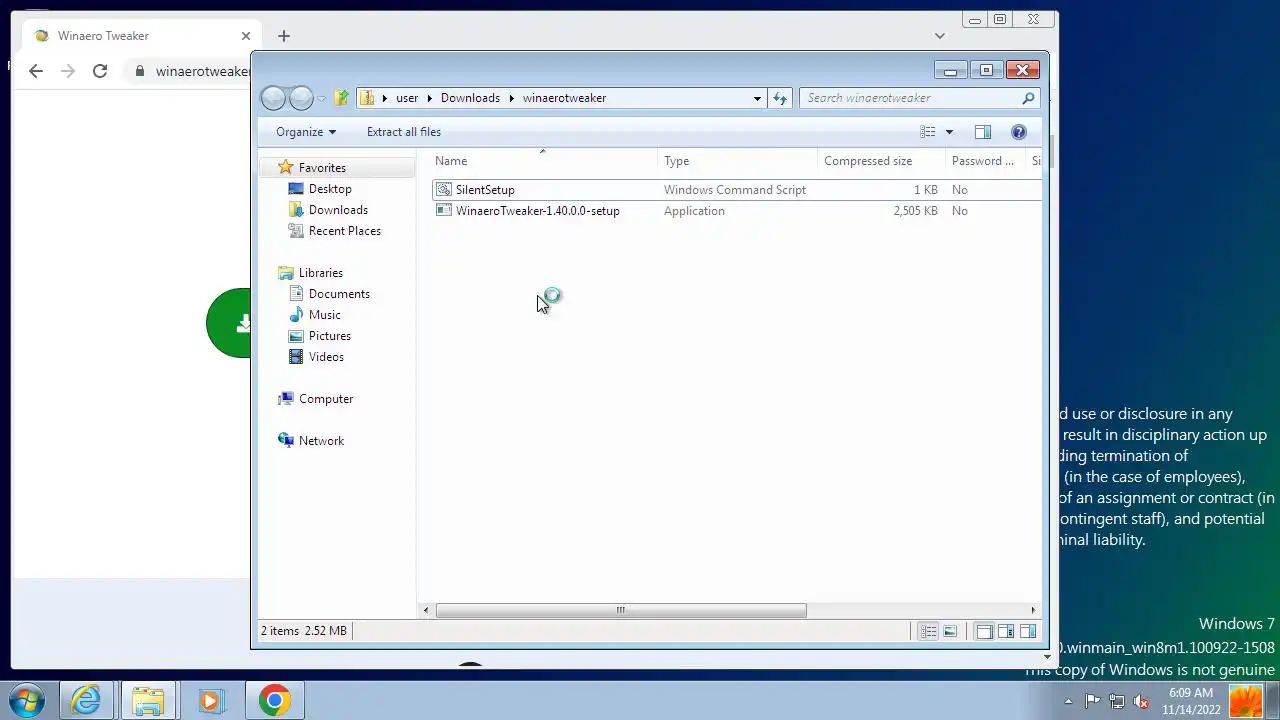Image resolution: width=1280 pixels, height=720 pixels.
Task: Click the File Explorer taskbar icon
Action: 148,700
